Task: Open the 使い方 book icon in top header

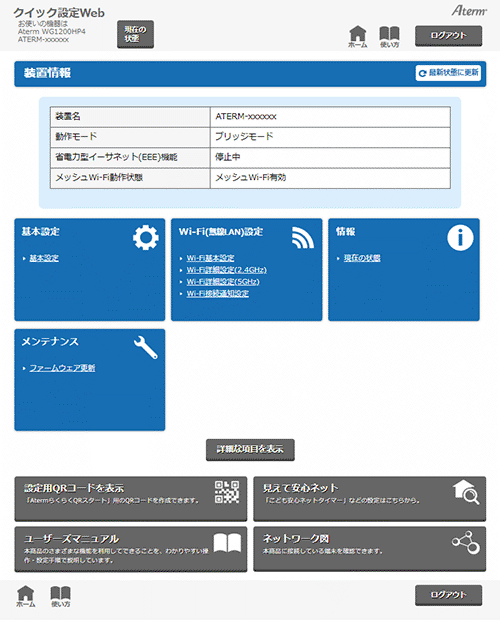Action: (x=389, y=37)
